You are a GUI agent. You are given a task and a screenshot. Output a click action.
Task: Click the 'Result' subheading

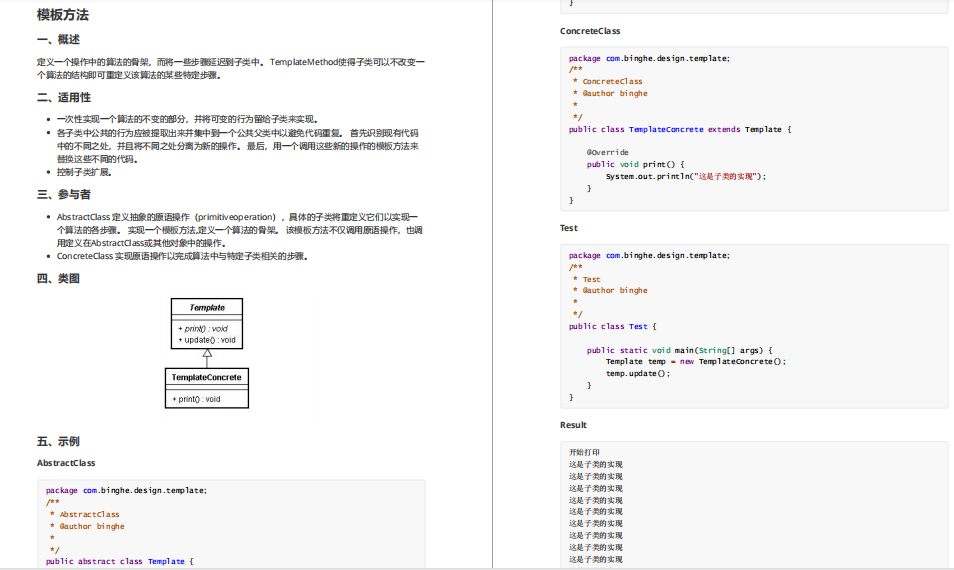[x=573, y=425]
